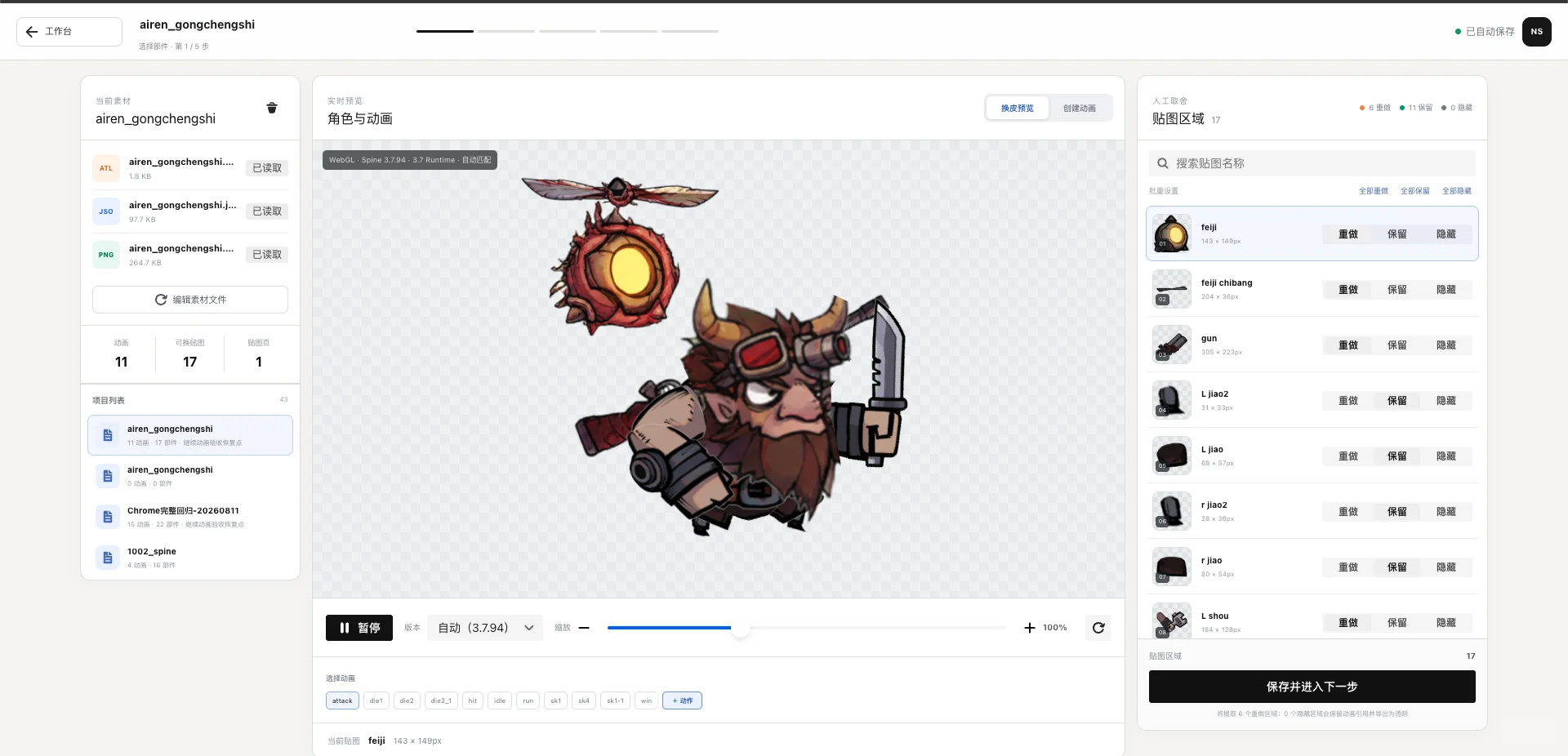
Task: Click the JSO file type icon
Action: point(106,211)
